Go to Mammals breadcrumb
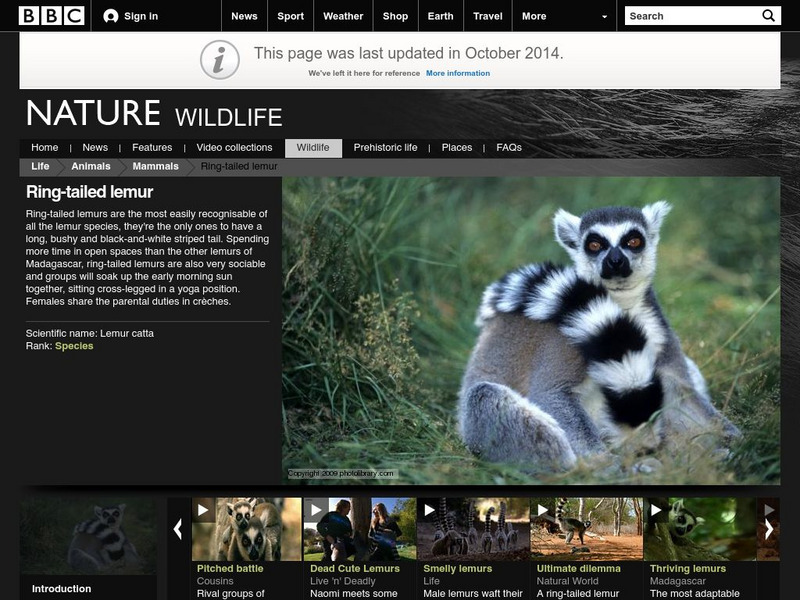800x600 pixels. click(x=156, y=166)
